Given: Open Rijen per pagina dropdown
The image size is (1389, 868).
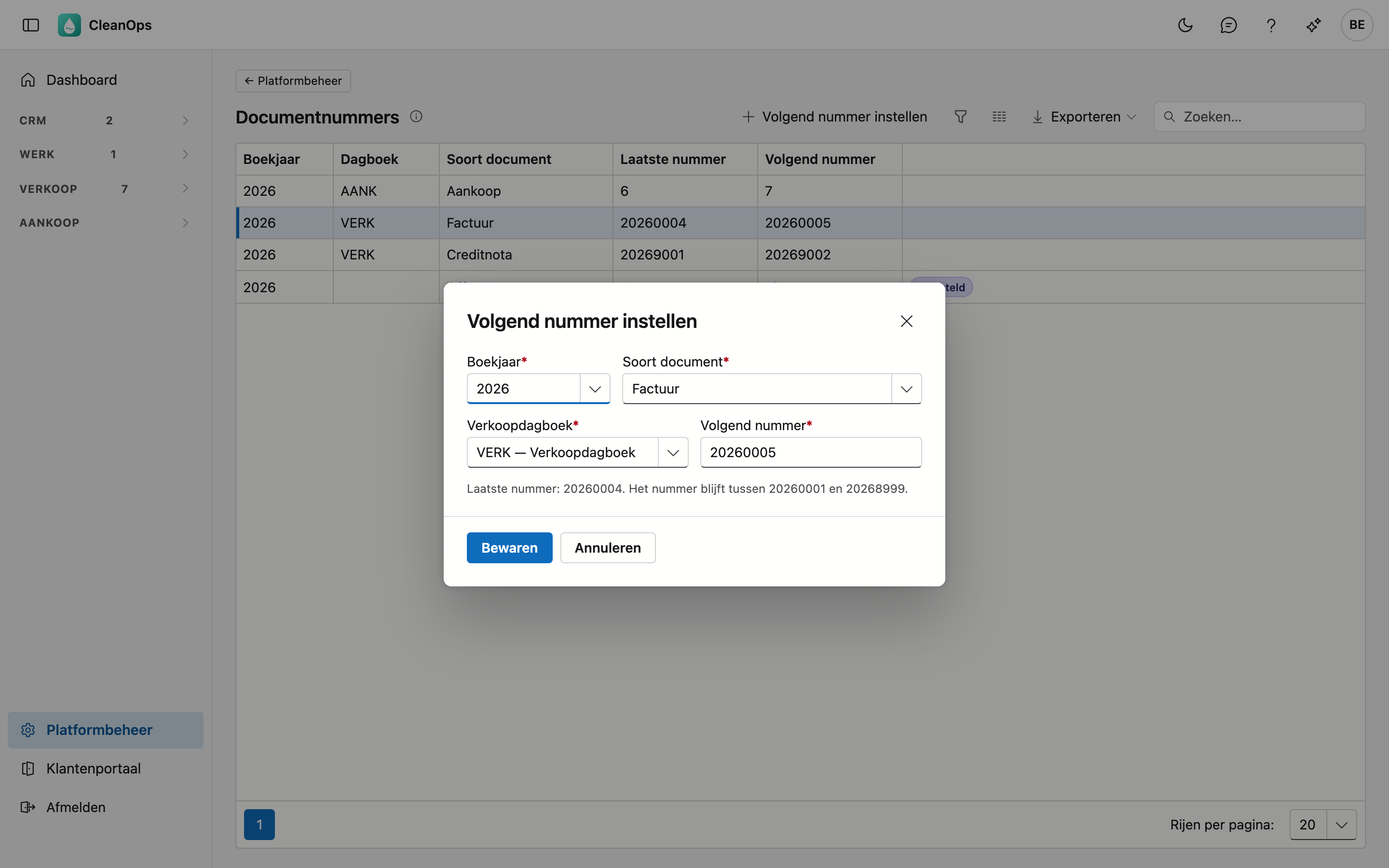Looking at the screenshot, I should (x=1322, y=825).
